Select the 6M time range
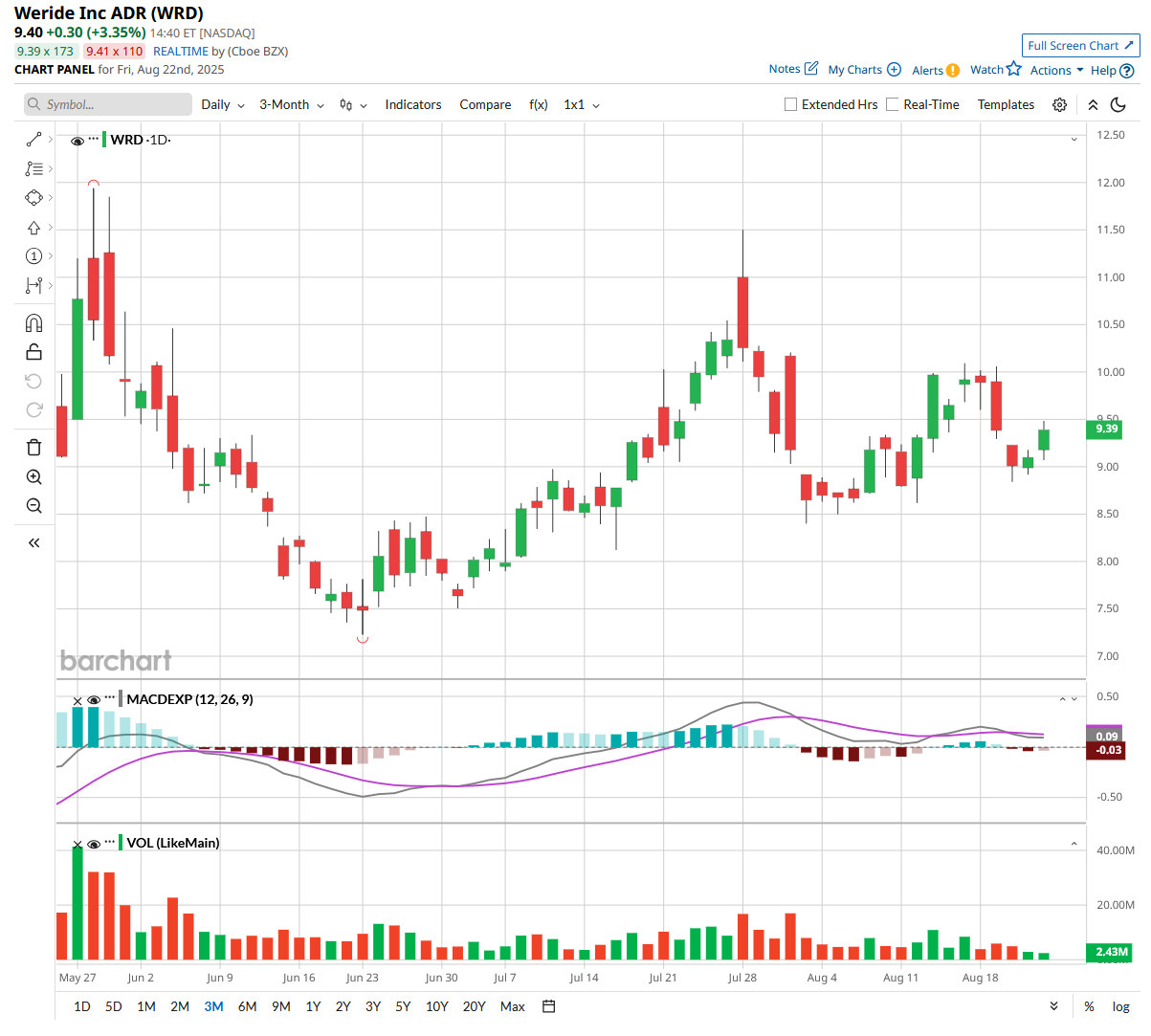Viewport: 1151px width, 1036px height. point(248,1006)
